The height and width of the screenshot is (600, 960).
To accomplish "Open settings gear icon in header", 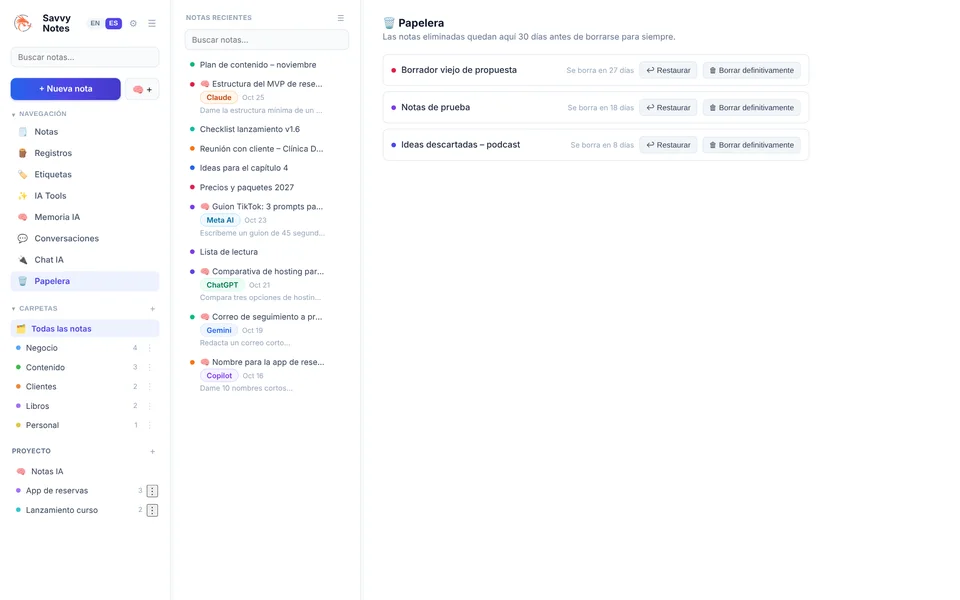I will point(133,23).
